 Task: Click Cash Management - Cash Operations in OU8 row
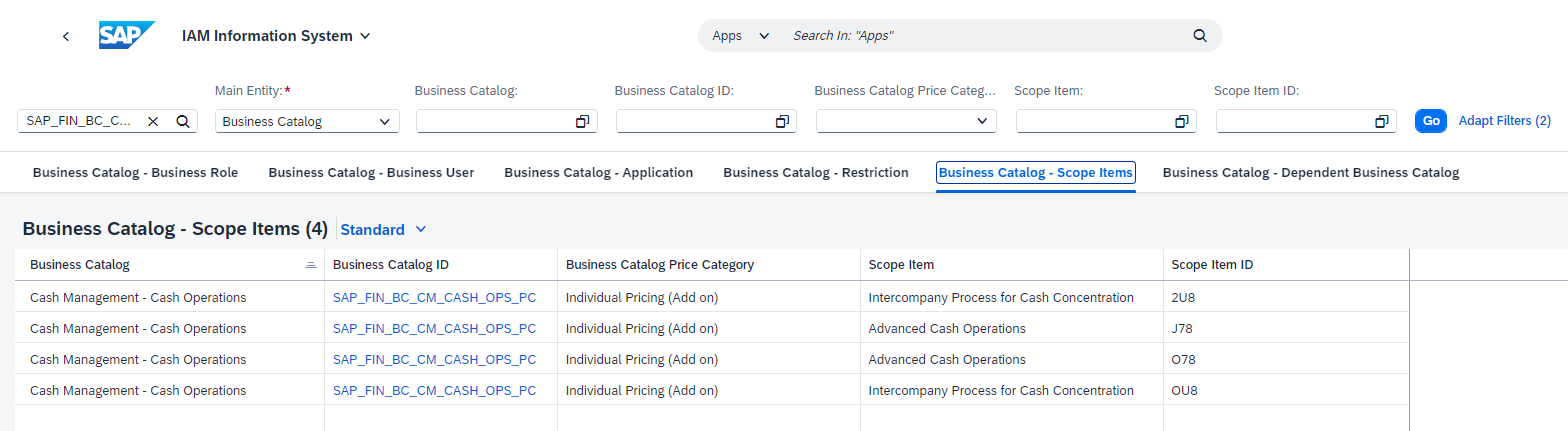[138, 390]
